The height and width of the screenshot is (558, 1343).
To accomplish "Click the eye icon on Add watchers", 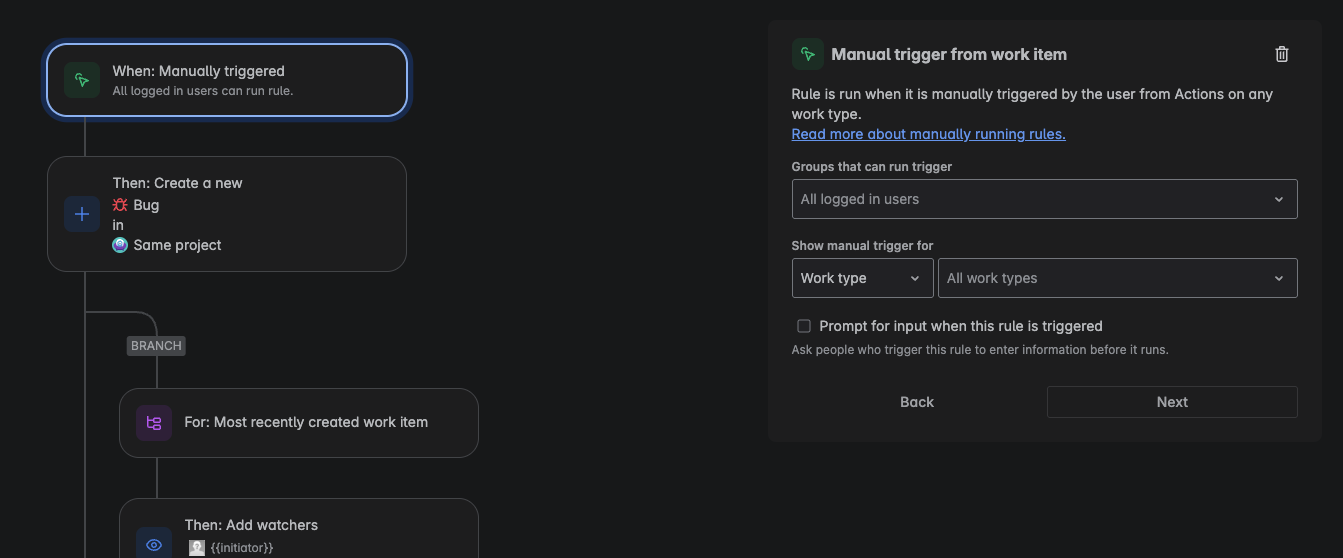I will (x=154, y=545).
